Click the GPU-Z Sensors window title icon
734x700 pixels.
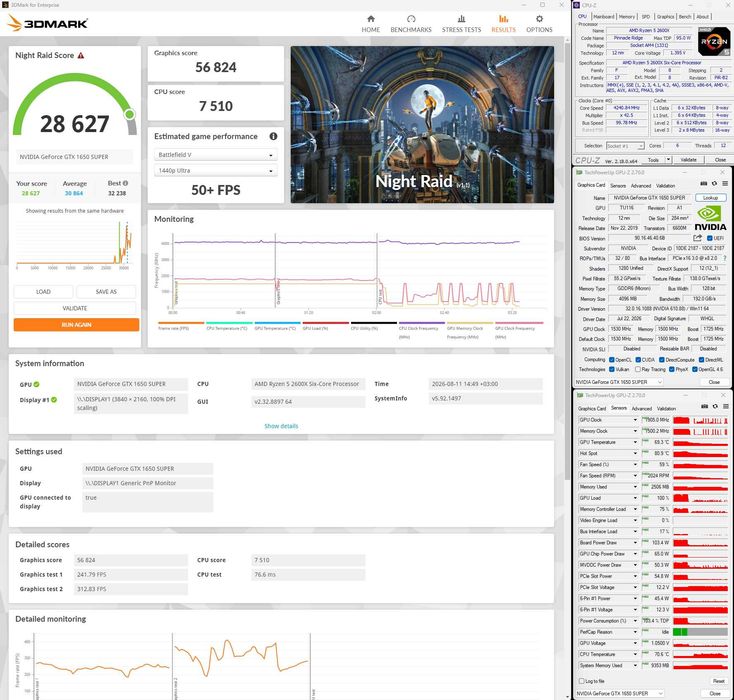tap(579, 395)
